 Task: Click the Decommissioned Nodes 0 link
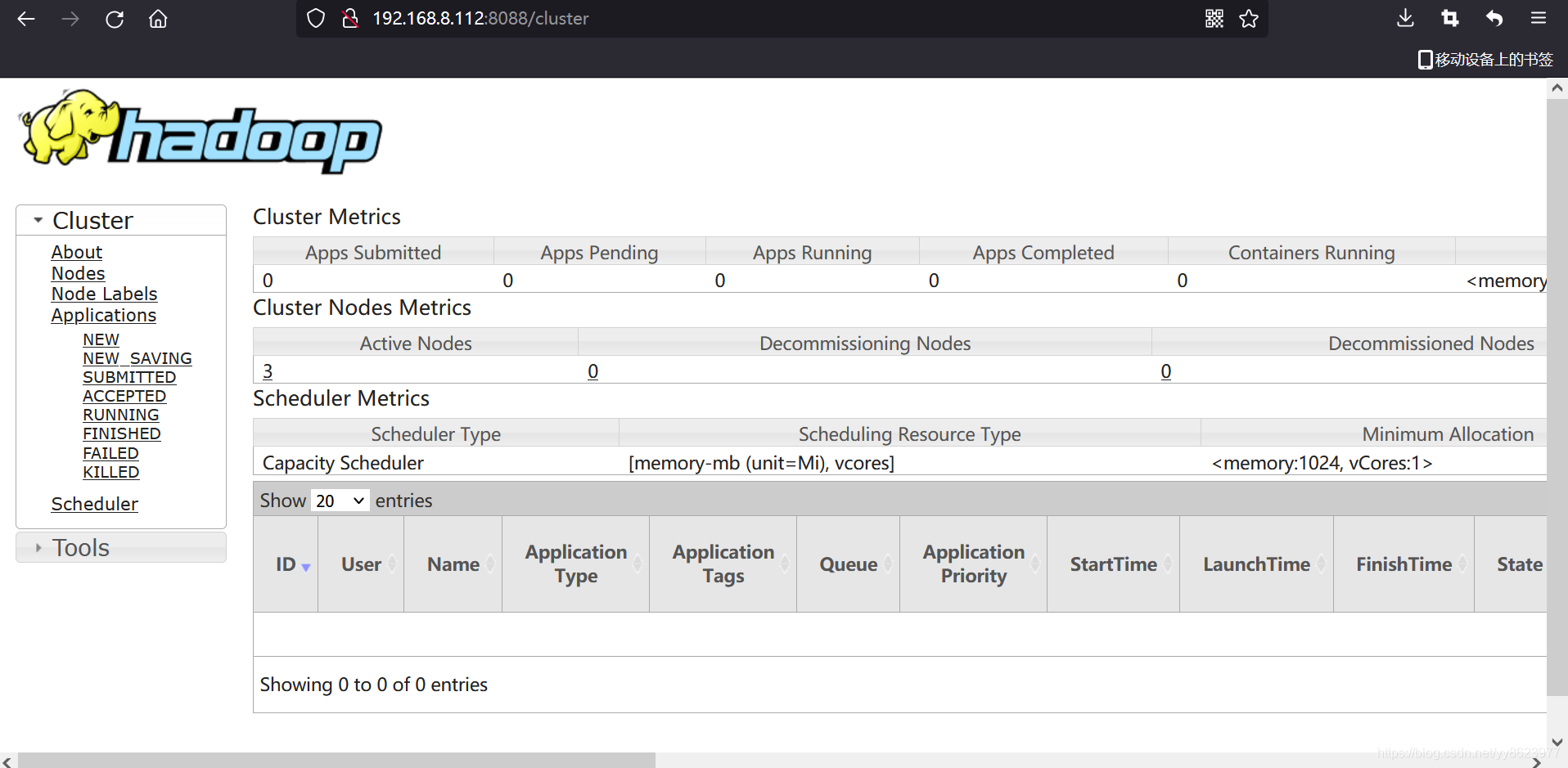tap(1166, 371)
